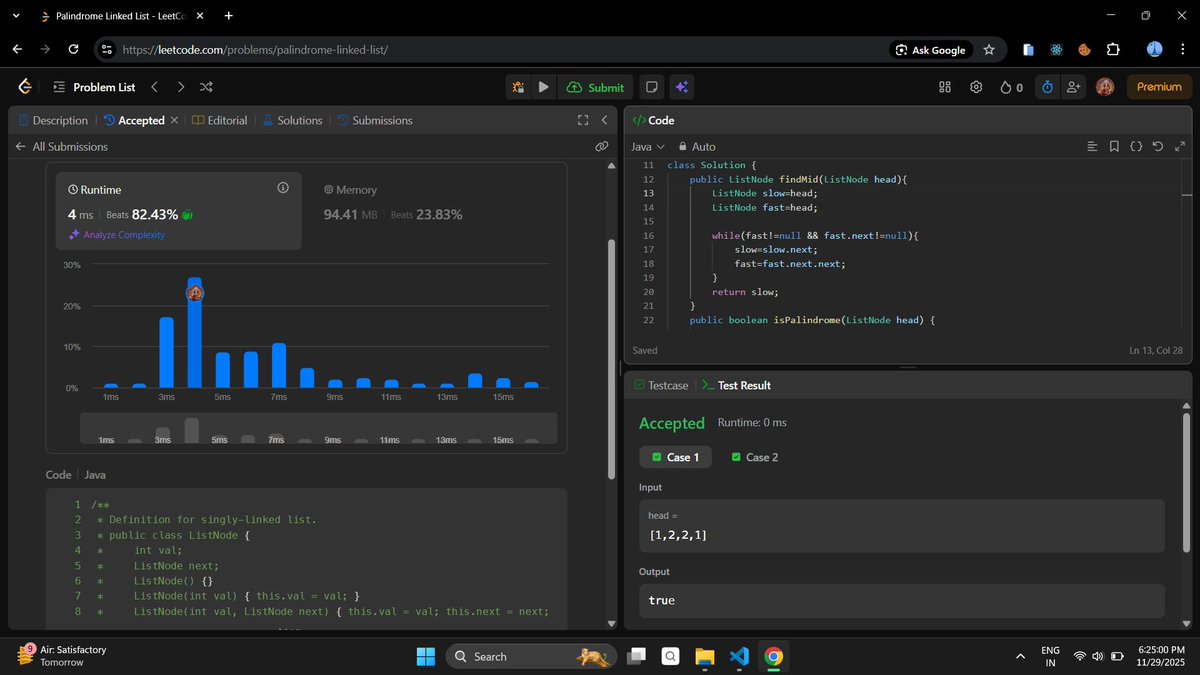This screenshot has width=1200, height=675.
Task: Click the Ask Google button
Action: (x=931, y=49)
